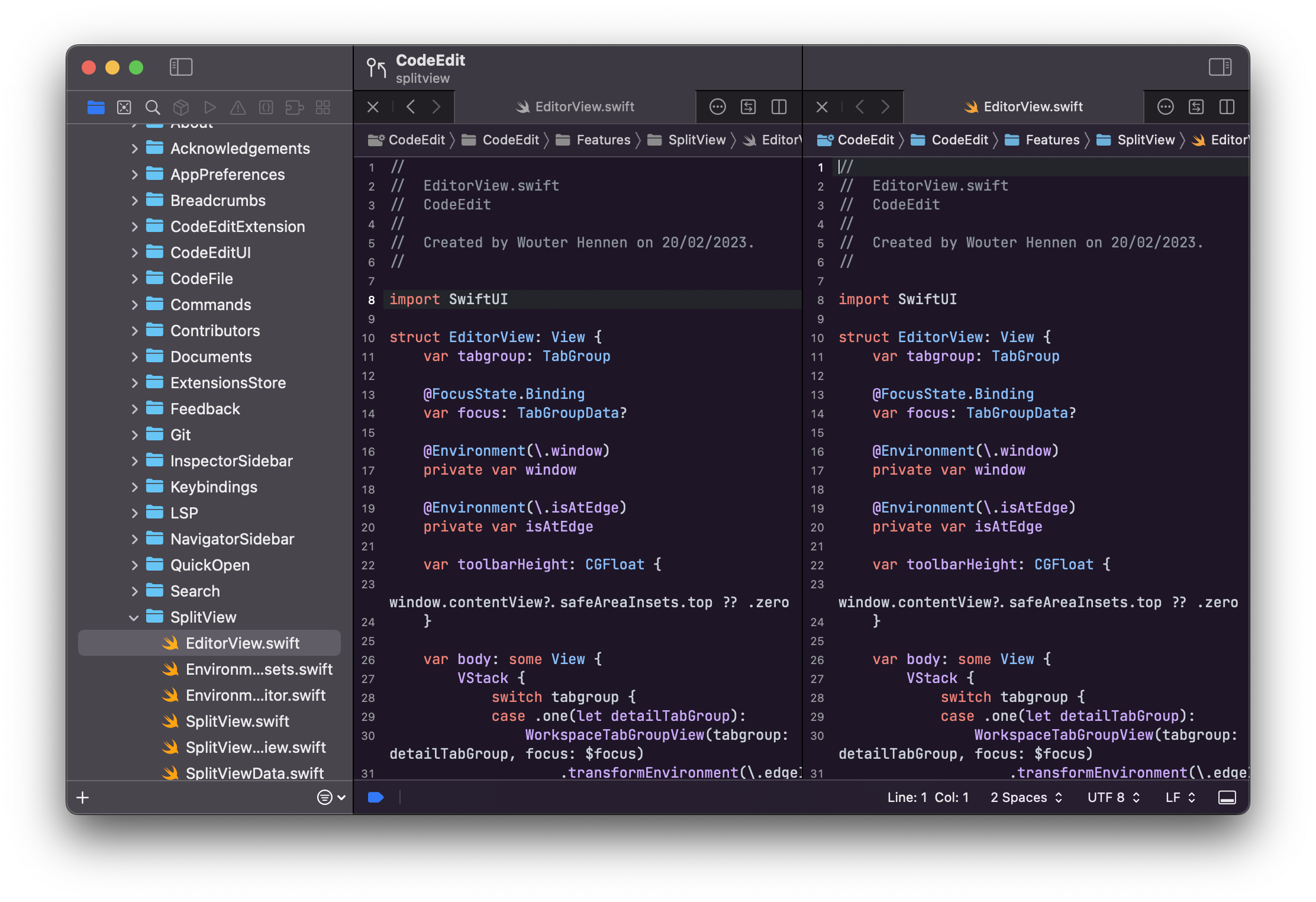Toggle the bottom drawer panel

pos(1227,798)
